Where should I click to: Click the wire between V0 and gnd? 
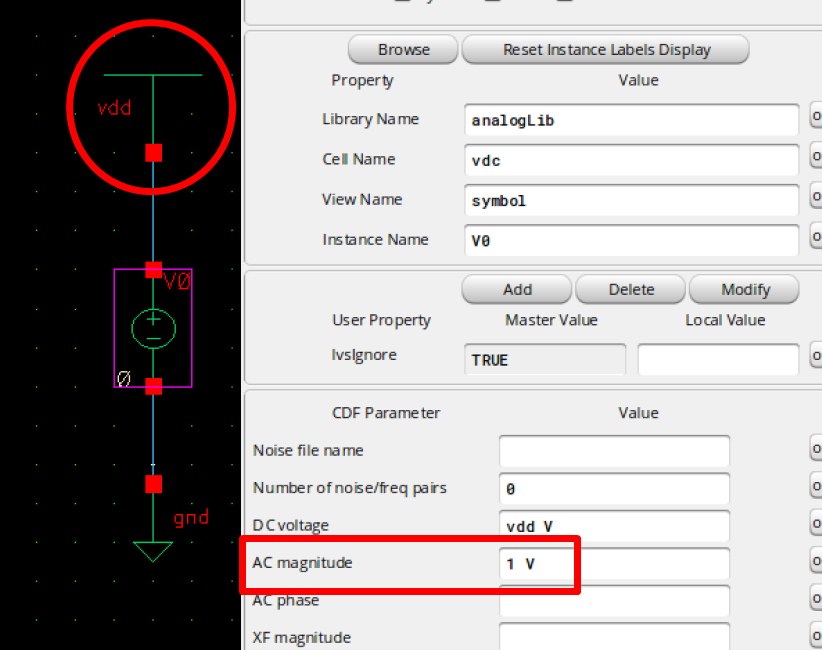[153, 435]
